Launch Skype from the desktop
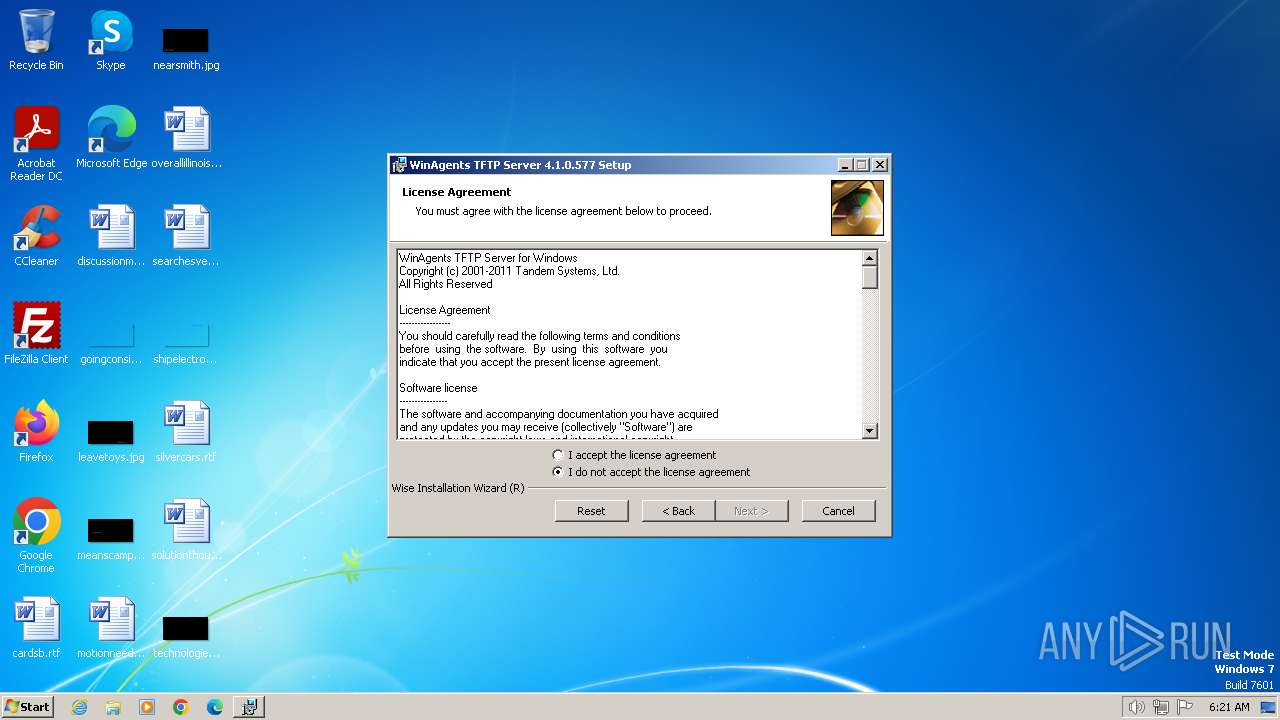 point(111,40)
